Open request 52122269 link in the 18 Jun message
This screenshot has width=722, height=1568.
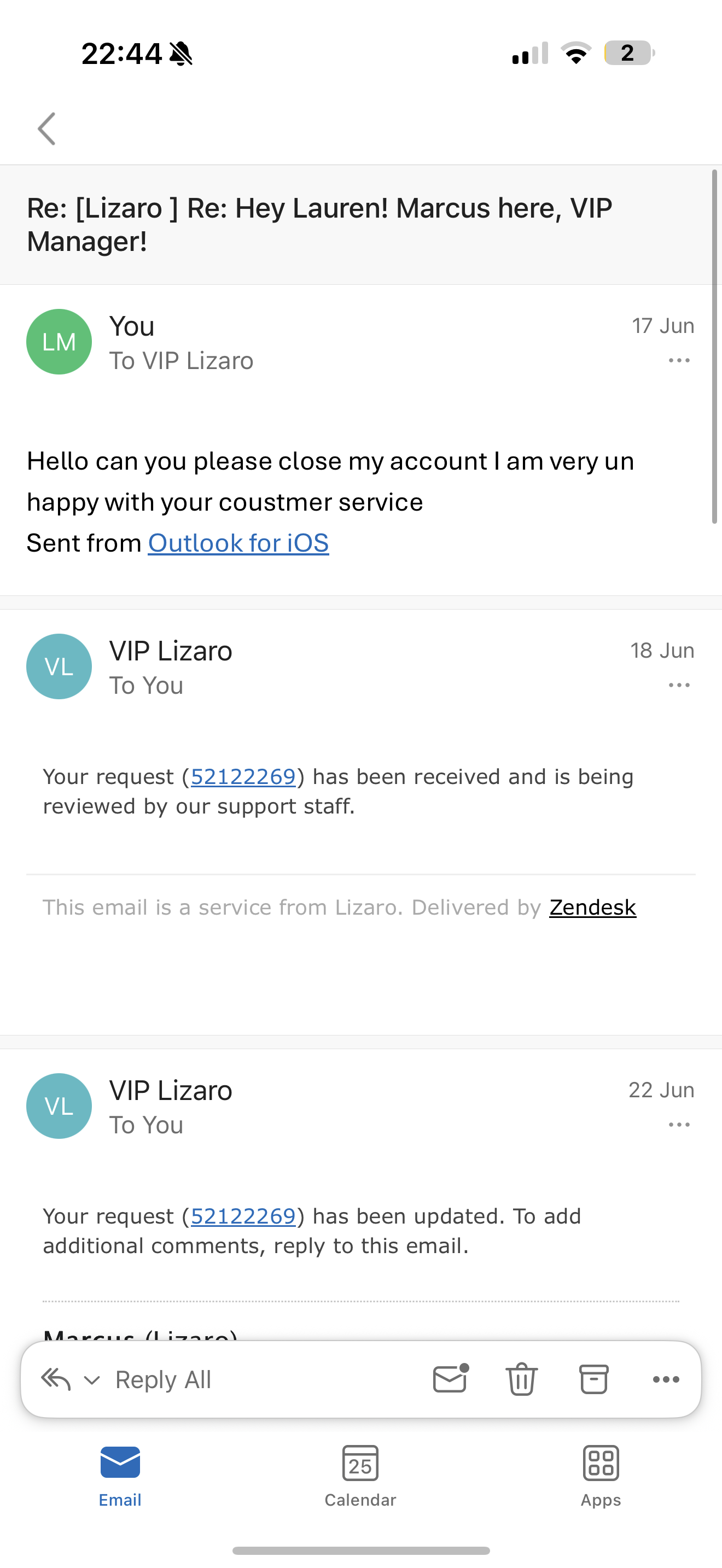243,777
